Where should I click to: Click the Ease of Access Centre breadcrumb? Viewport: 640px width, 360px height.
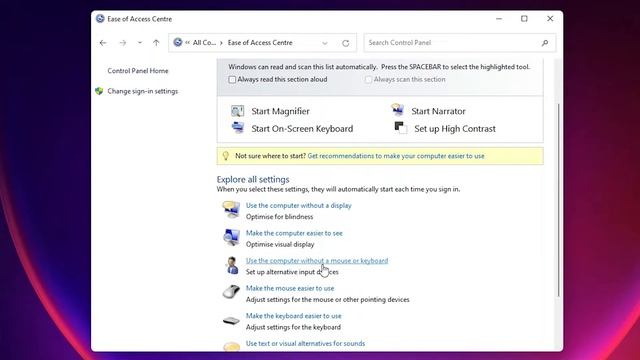point(260,42)
